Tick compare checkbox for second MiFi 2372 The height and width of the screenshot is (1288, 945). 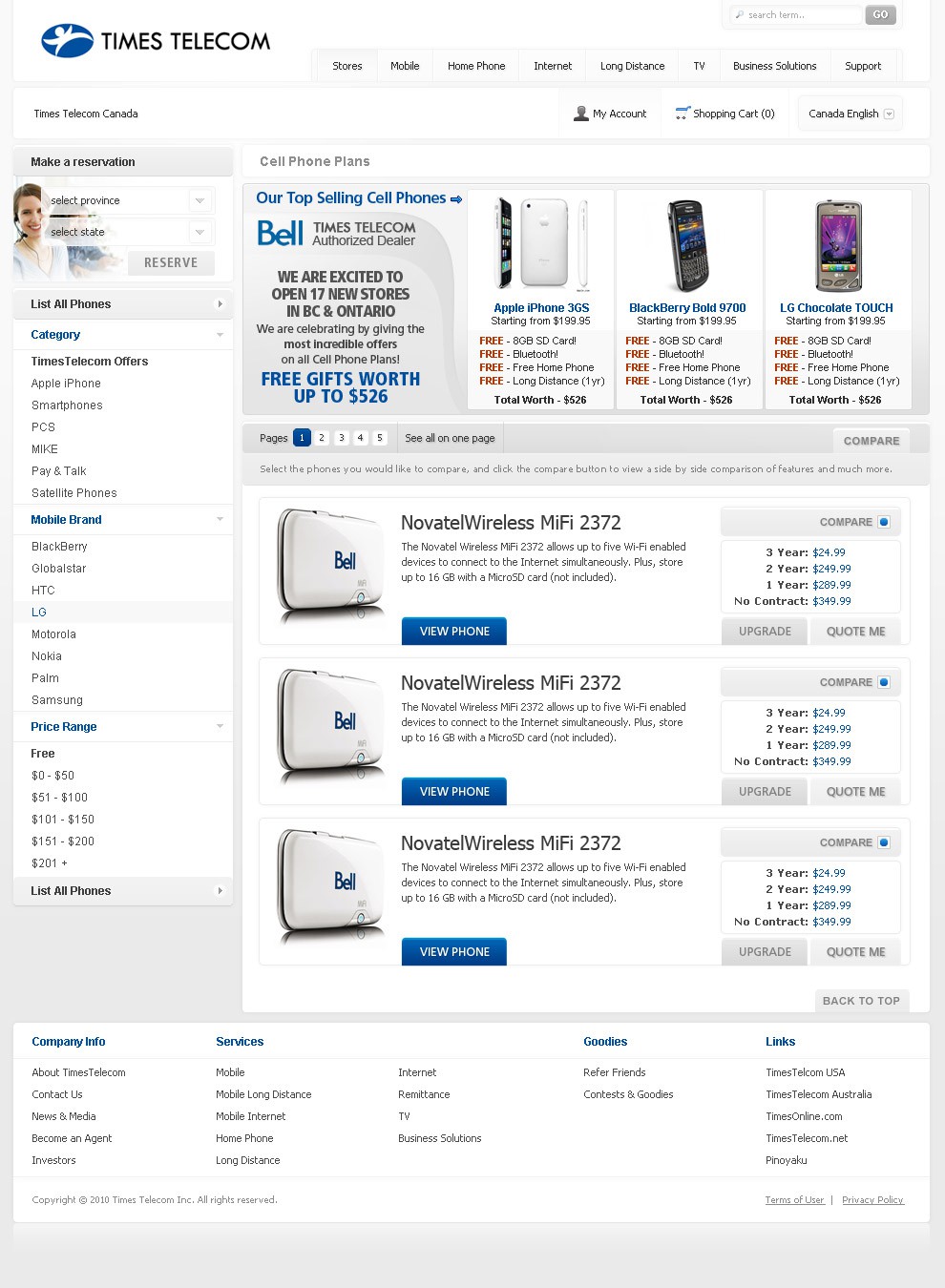point(884,682)
